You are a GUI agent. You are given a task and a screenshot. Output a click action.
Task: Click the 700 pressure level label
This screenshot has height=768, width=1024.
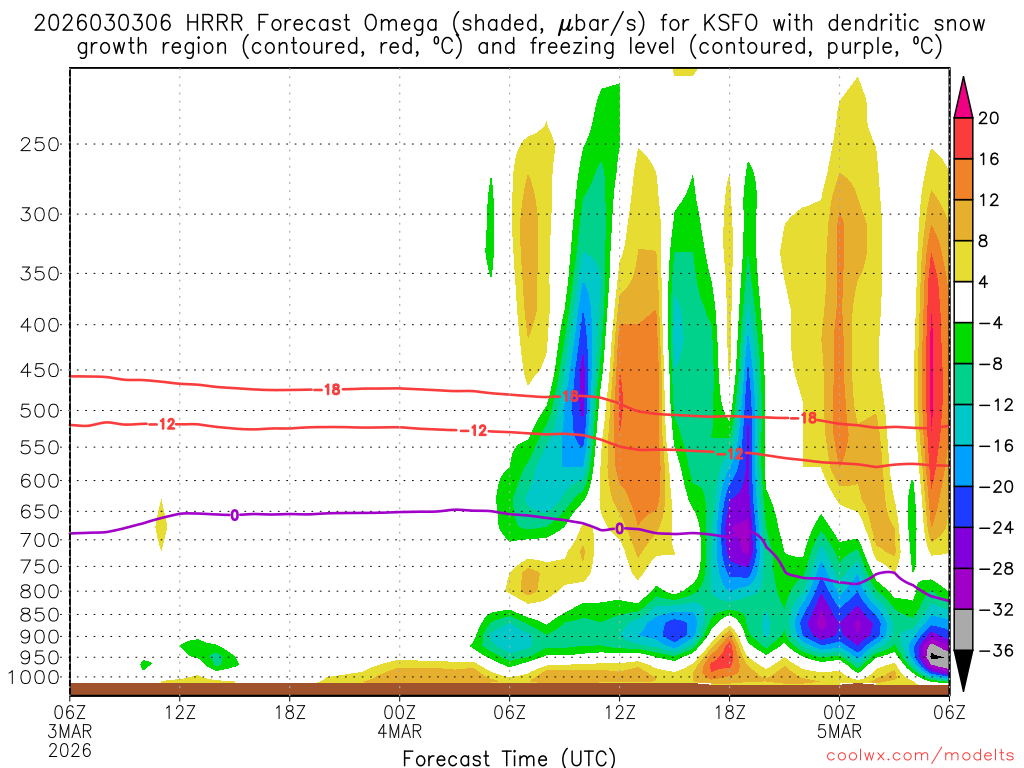click(40, 540)
